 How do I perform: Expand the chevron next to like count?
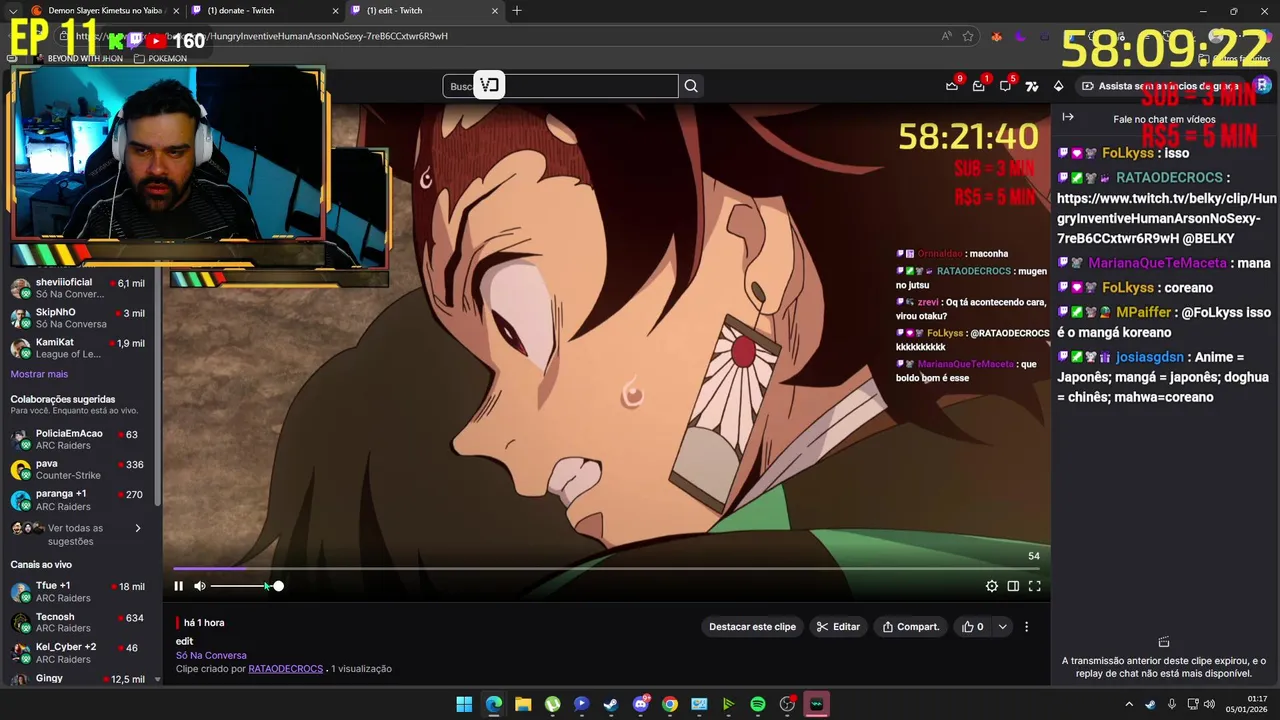(1002, 627)
